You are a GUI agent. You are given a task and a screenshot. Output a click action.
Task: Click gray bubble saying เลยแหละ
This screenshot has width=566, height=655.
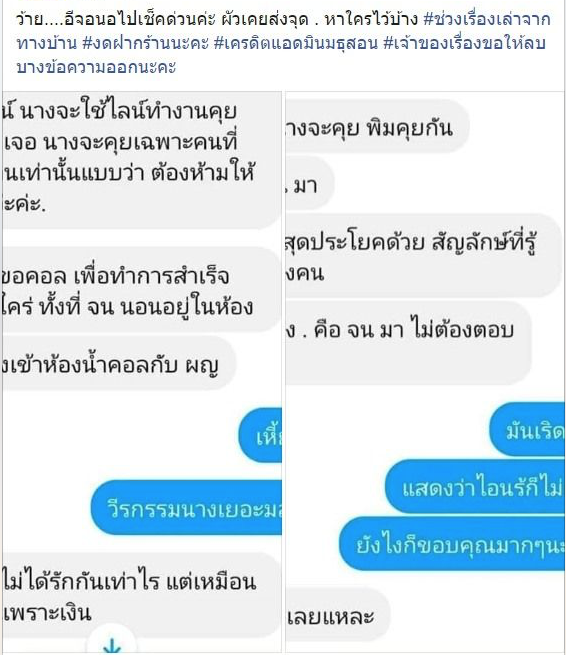coord(338,615)
